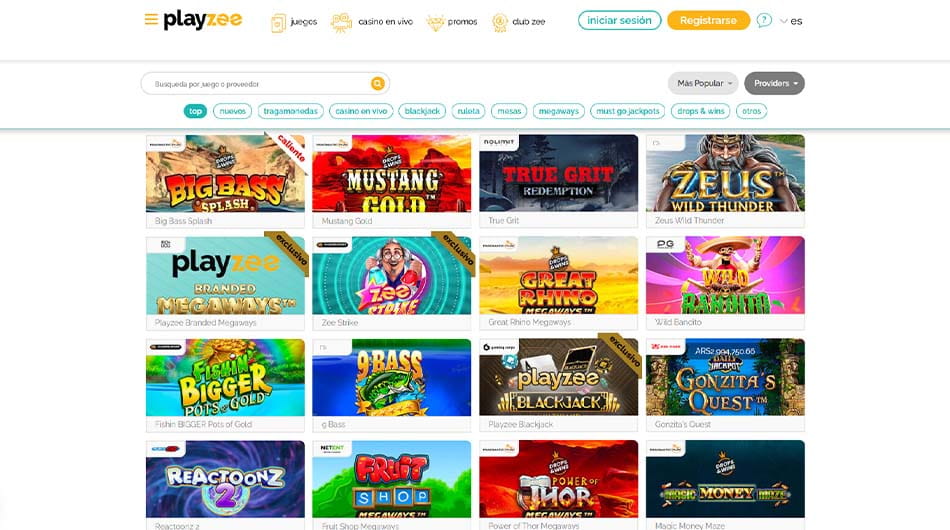The image size is (950, 530).
Task: Expand the Más Popular sort dropdown
Action: tap(703, 83)
